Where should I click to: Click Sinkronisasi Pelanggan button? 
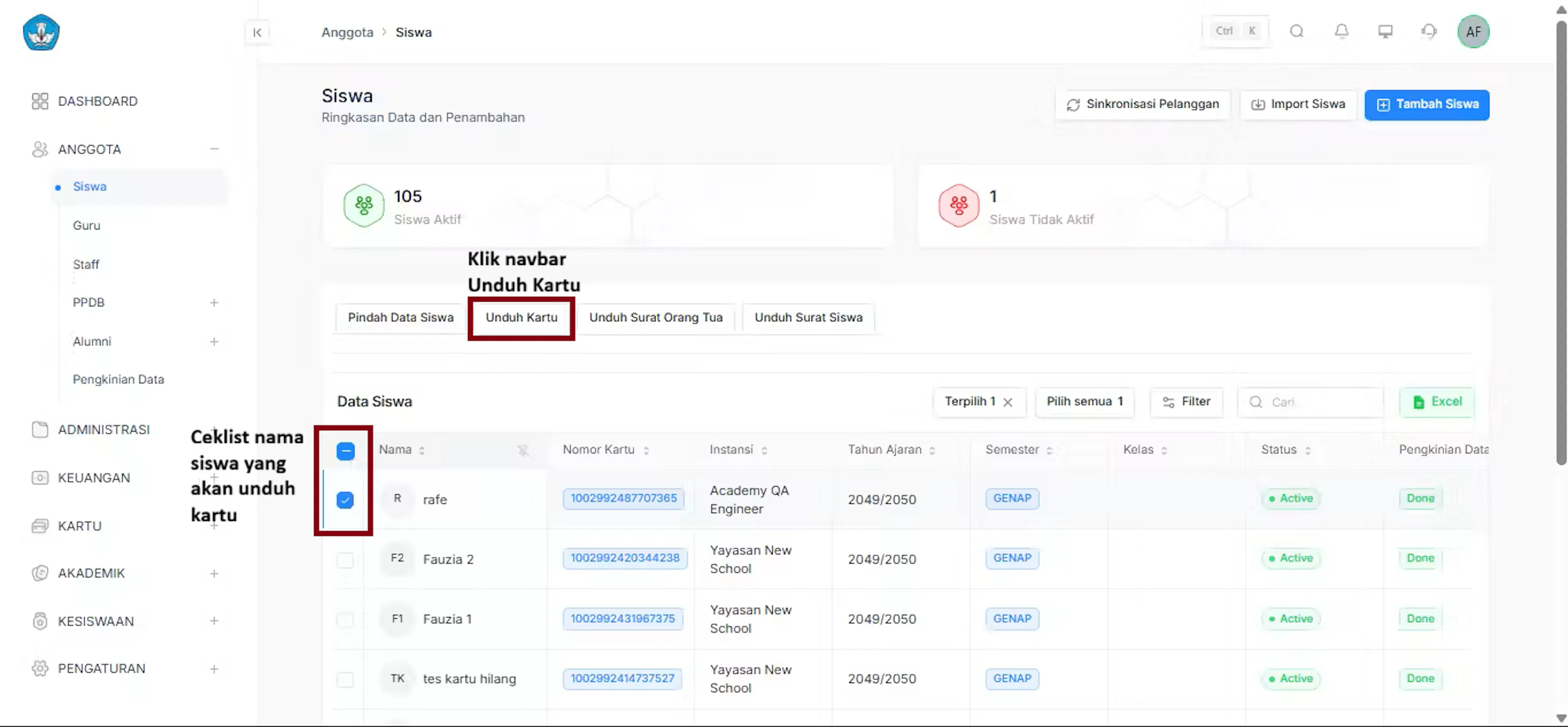click(1143, 104)
